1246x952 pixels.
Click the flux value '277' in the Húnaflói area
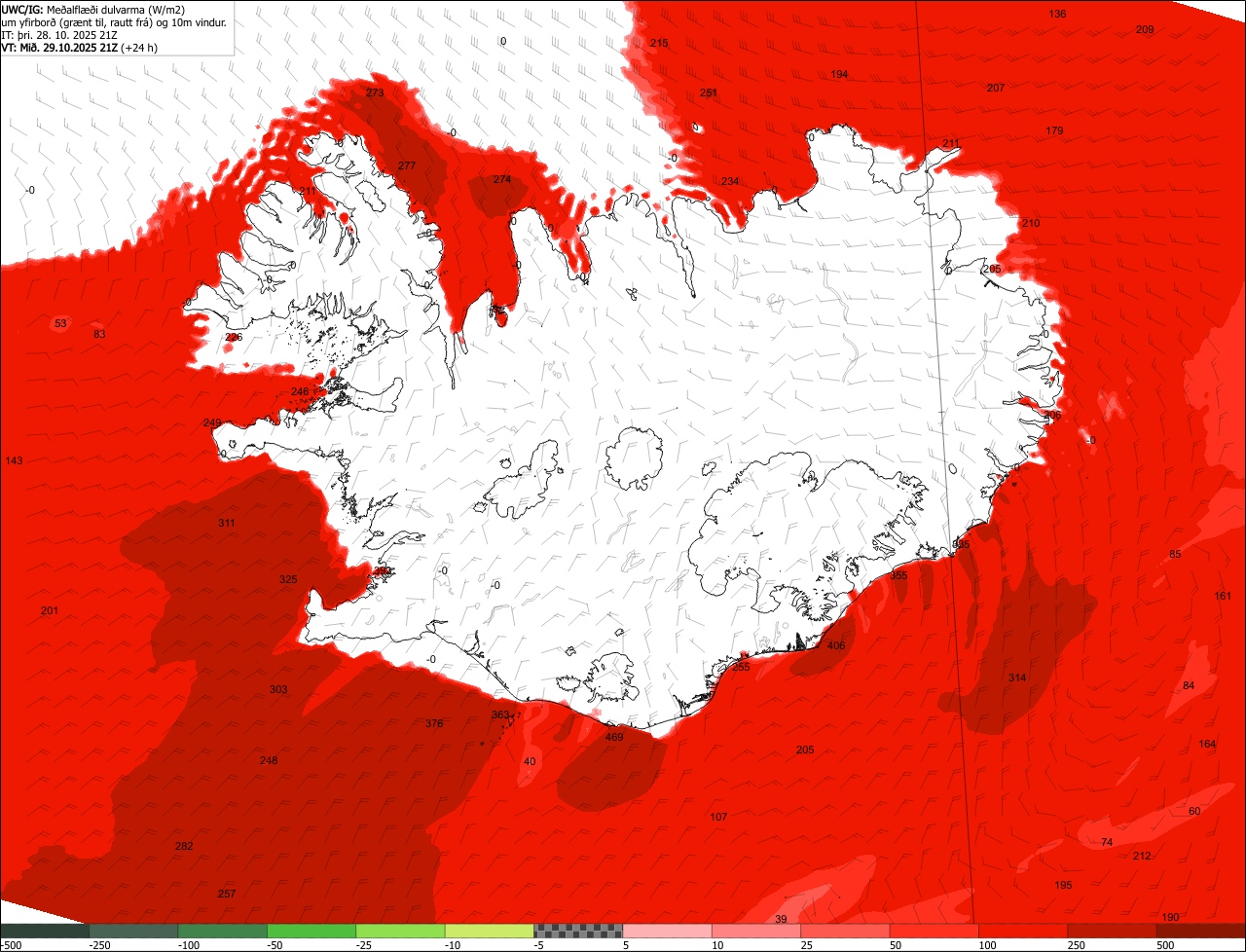(407, 165)
